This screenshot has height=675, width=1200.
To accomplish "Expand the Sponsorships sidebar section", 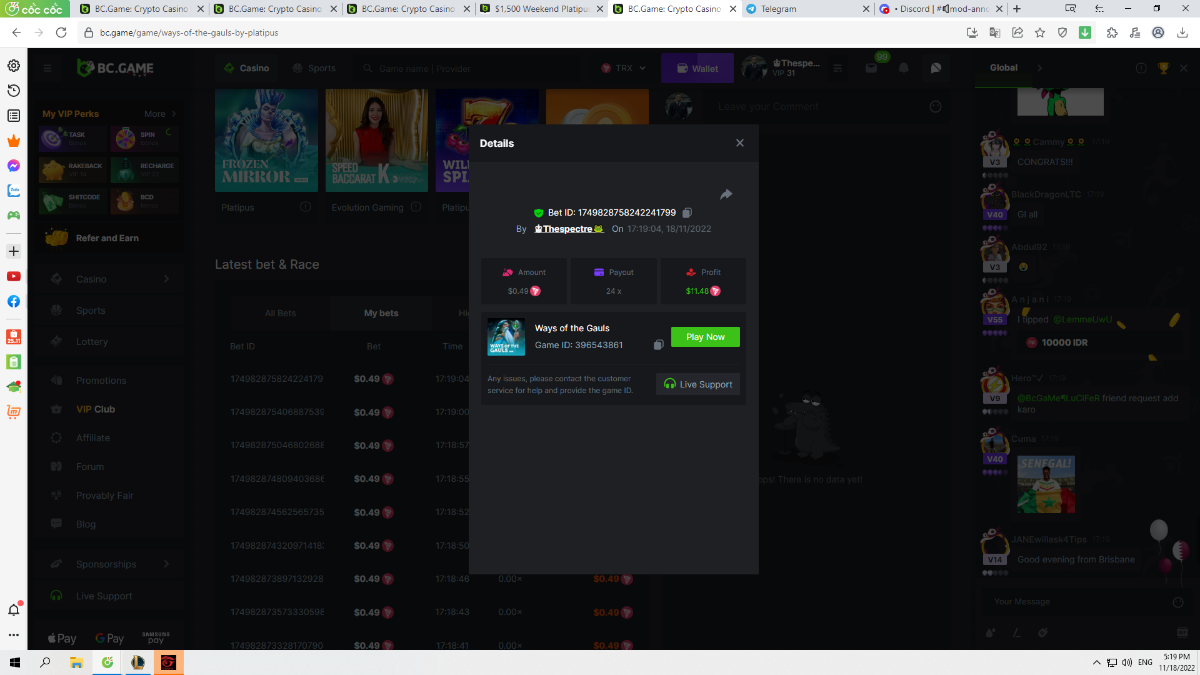I will [x=166, y=564].
